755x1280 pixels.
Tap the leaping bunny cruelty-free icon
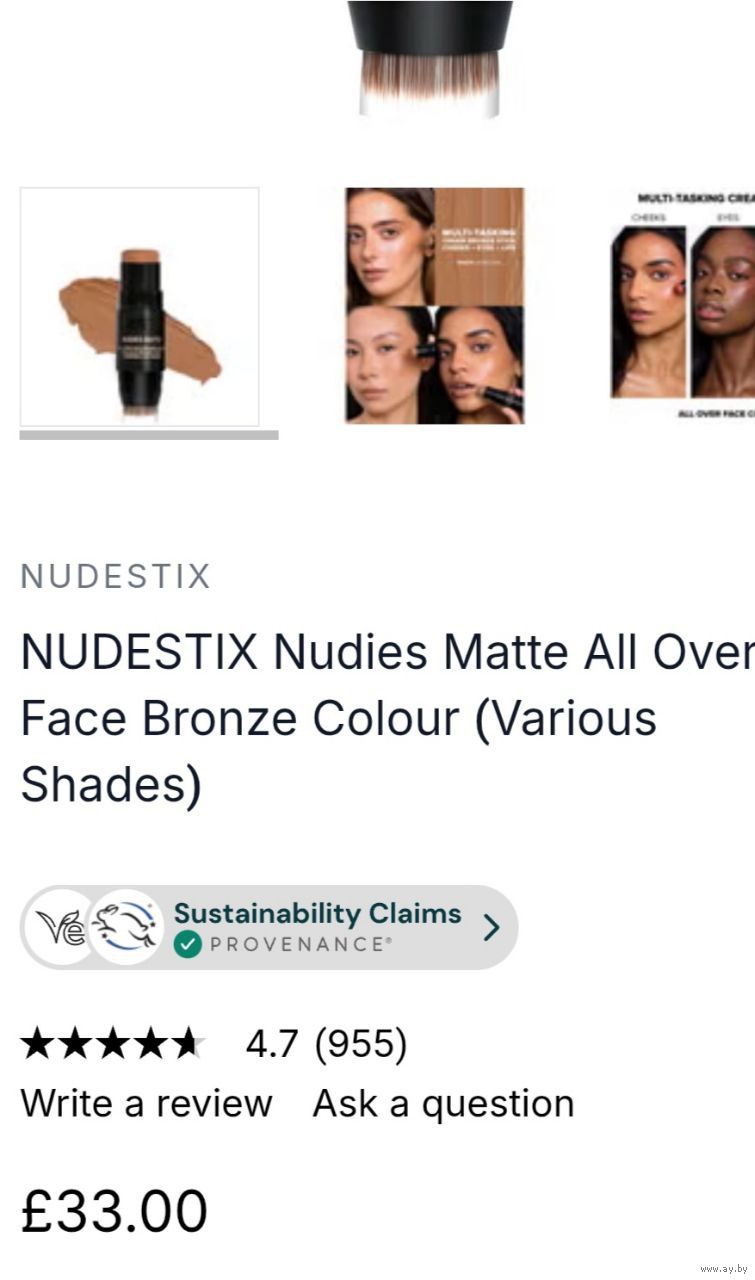(x=125, y=927)
